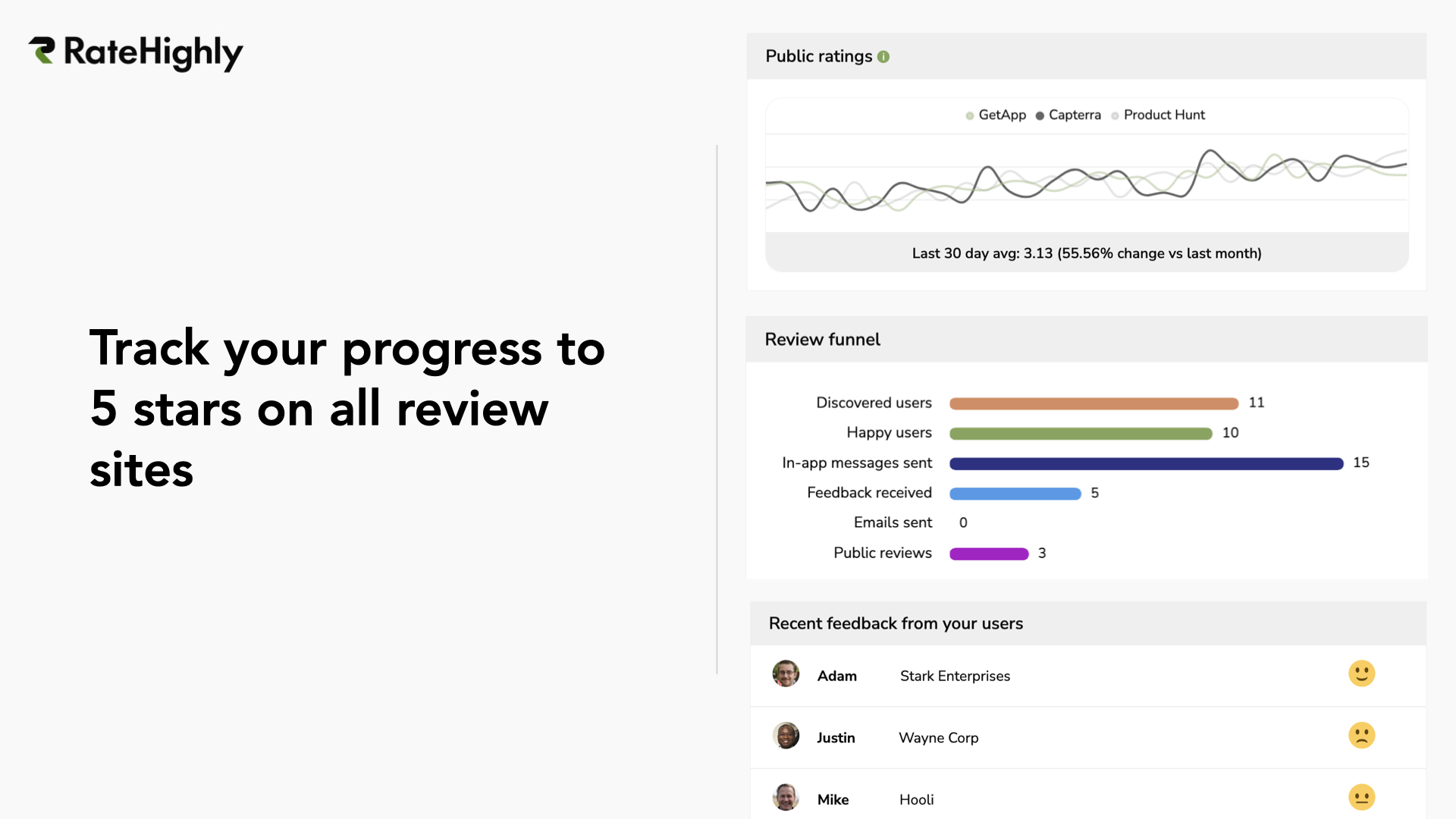Select the Hooli feedback row
Screen dimensions: 1456x819
(x=916, y=799)
